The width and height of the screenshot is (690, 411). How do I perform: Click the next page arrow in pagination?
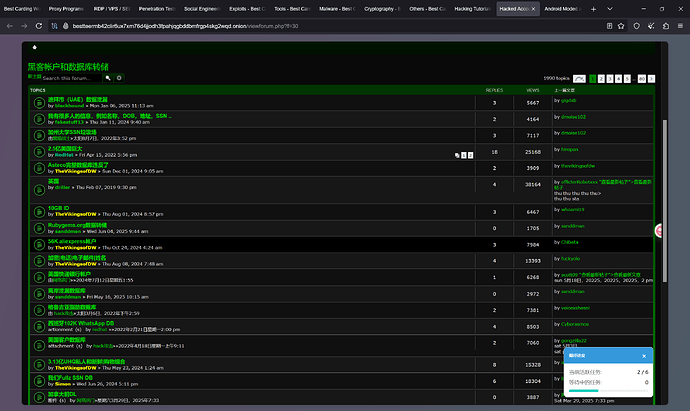(652, 79)
